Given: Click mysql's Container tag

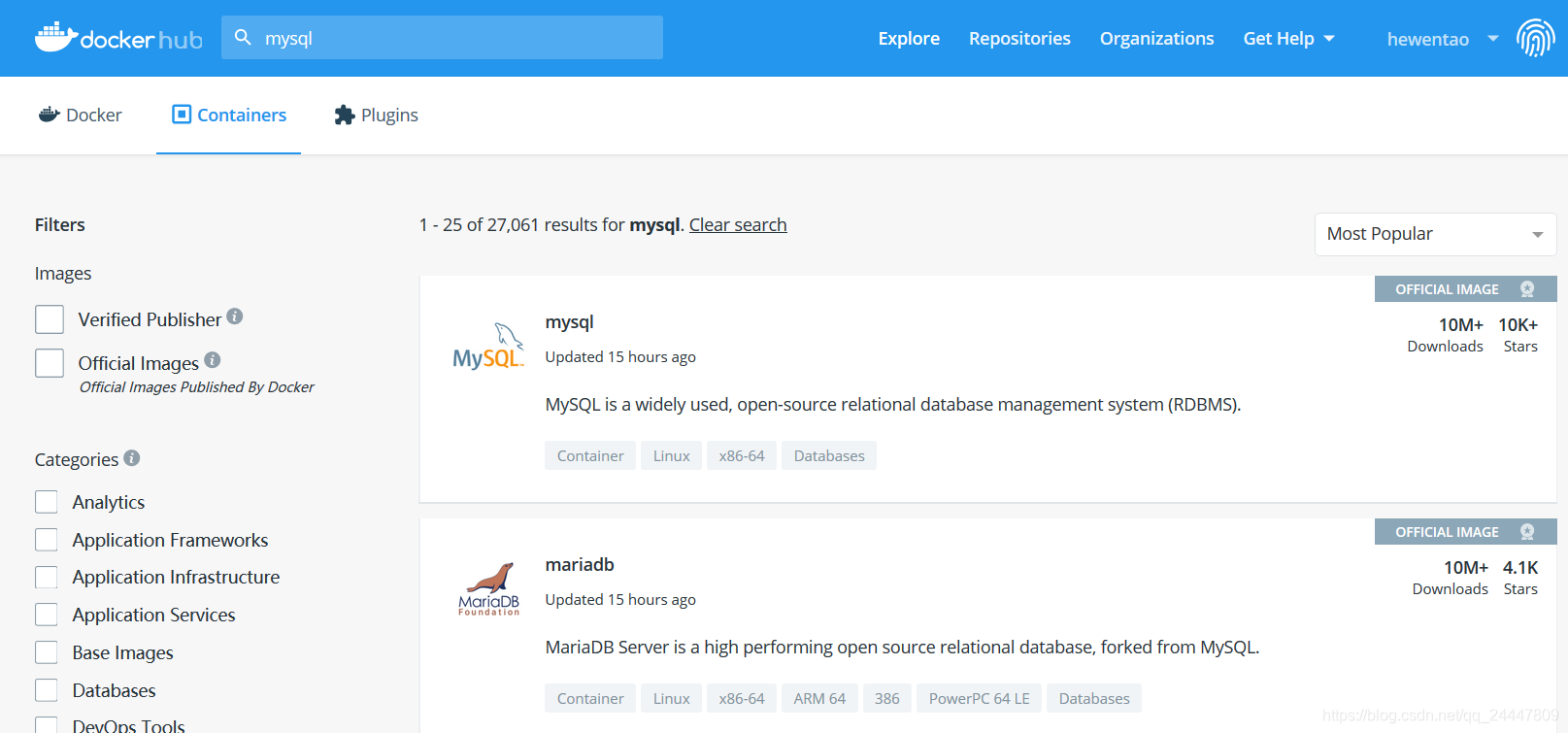Looking at the screenshot, I should click(590, 455).
